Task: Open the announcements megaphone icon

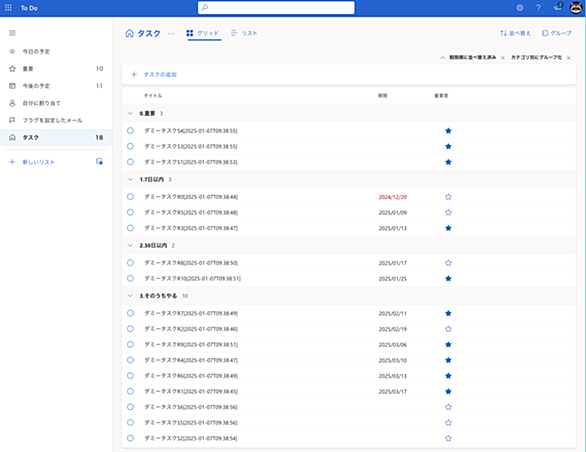Action: point(558,7)
